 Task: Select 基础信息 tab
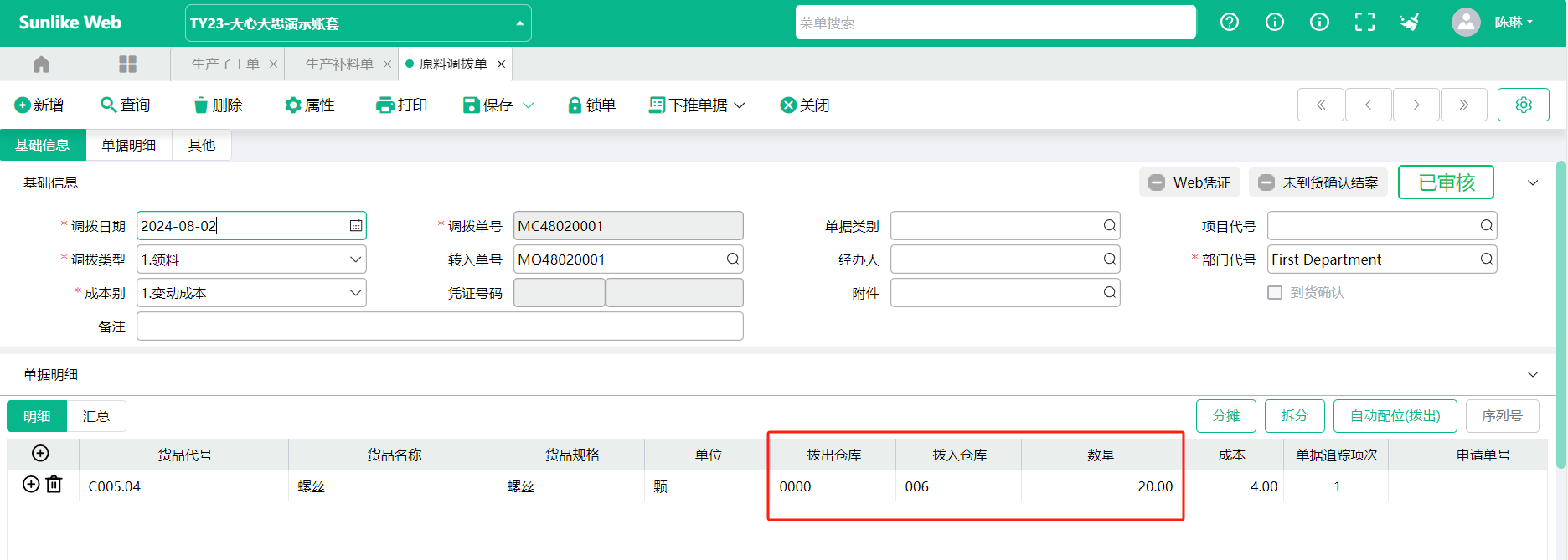[43, 145]
